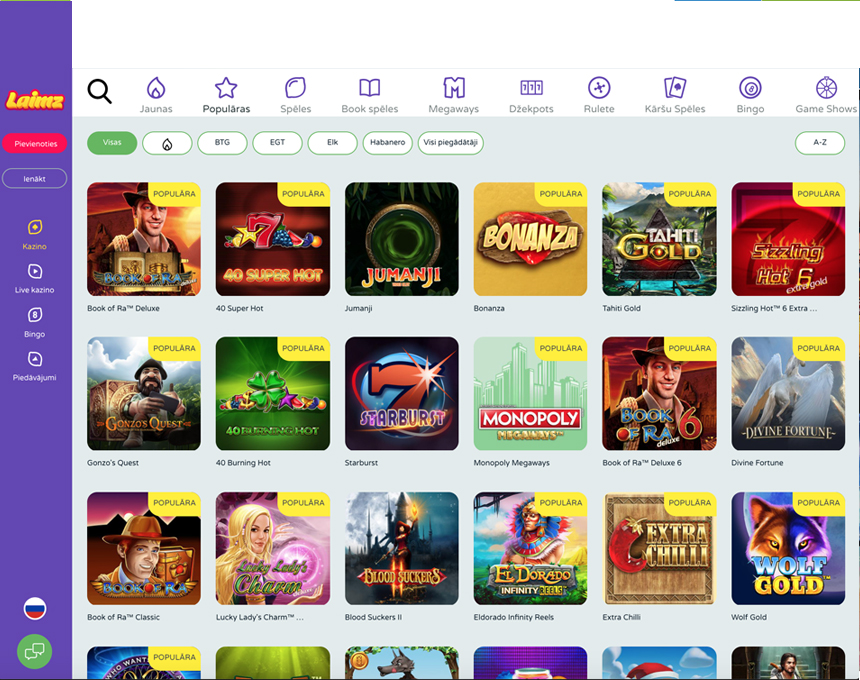Switch language via the Russian flag icon
Viewport: 860px width, 680px height.
click(35, 609)
